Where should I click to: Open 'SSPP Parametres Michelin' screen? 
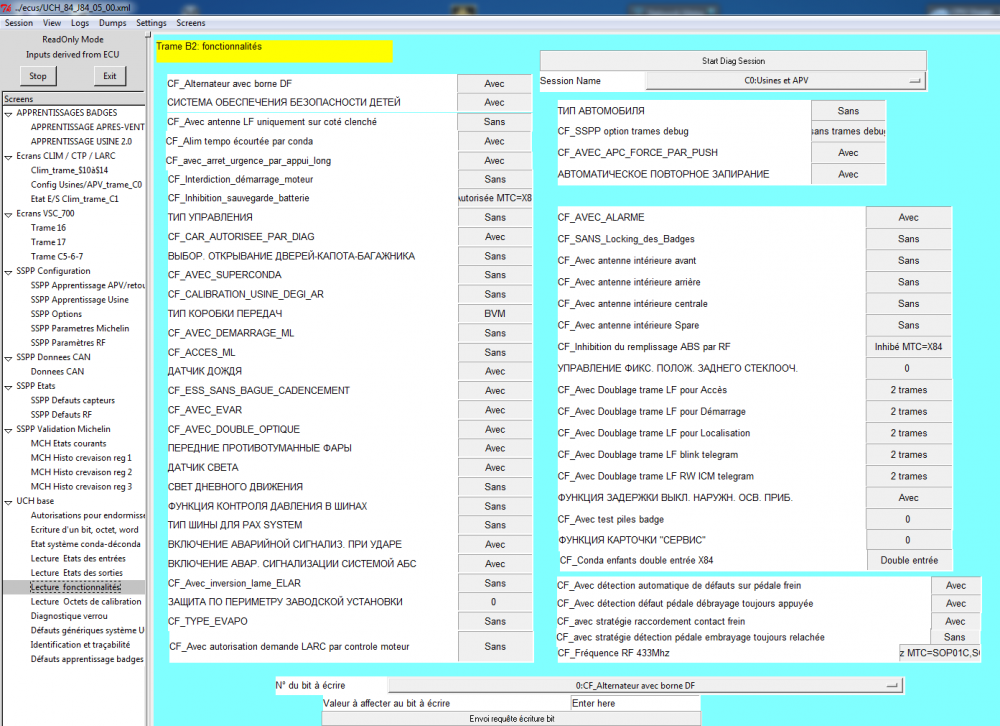click(x=80, y=329)
